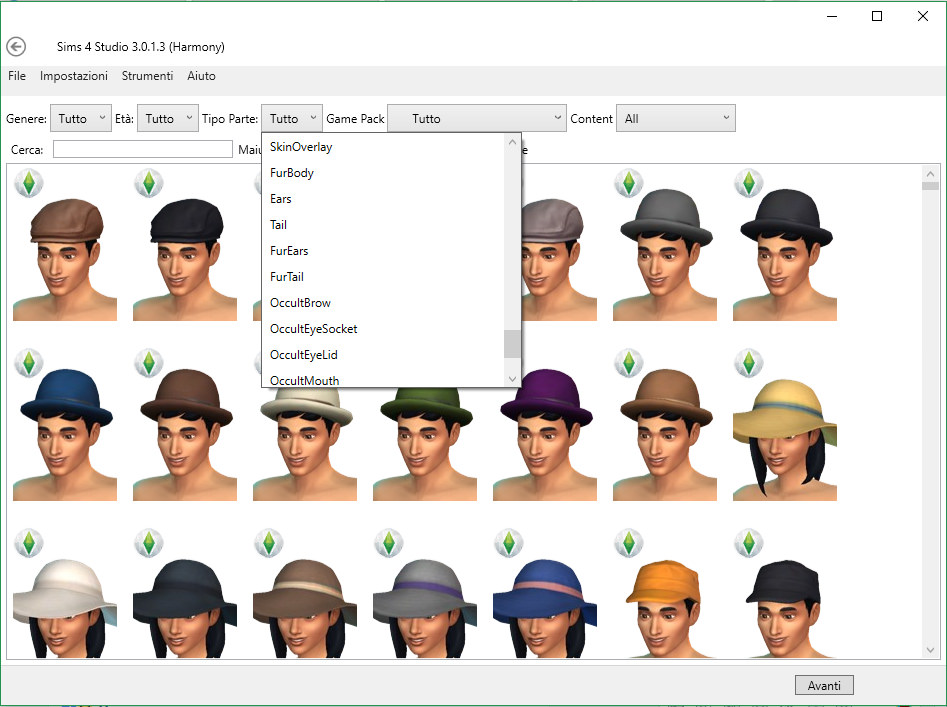
Task: Select FurBody in the open list
Action: coord(291,172)
